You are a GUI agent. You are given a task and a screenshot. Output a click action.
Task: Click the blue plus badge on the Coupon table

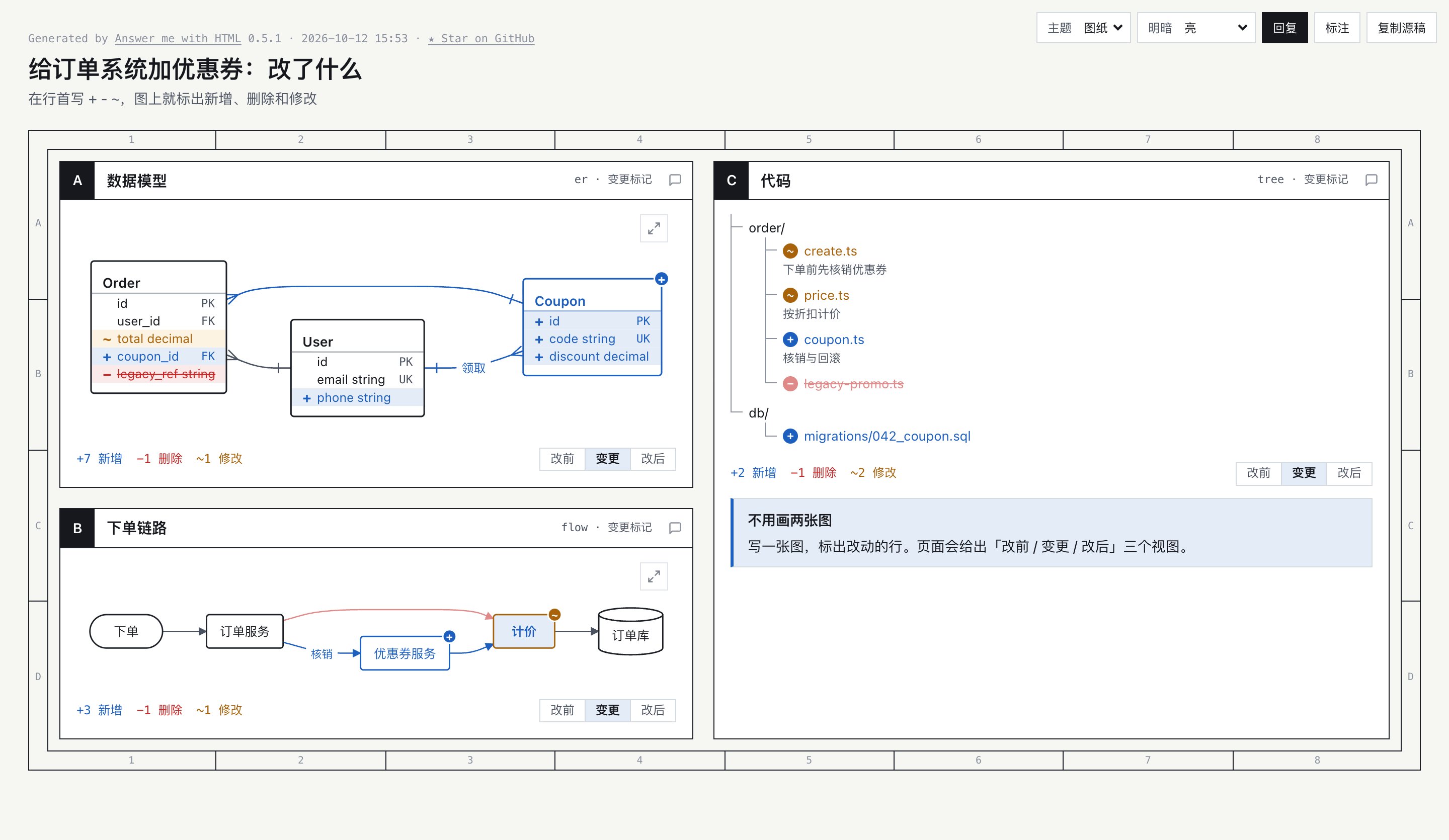pyautogui.click(x=661, y=279)
